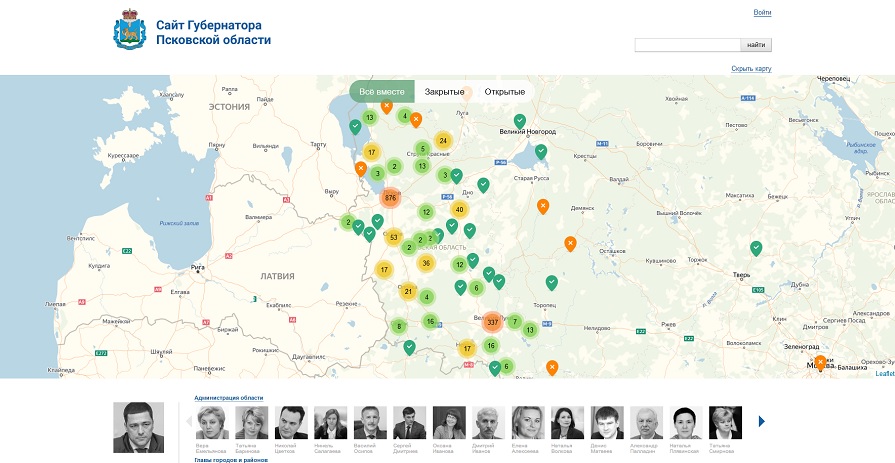The height and width of the screenshot is (463, 895).
Task: Collapse map via 'Скрыть карту'
Action: tap(751, 69)
